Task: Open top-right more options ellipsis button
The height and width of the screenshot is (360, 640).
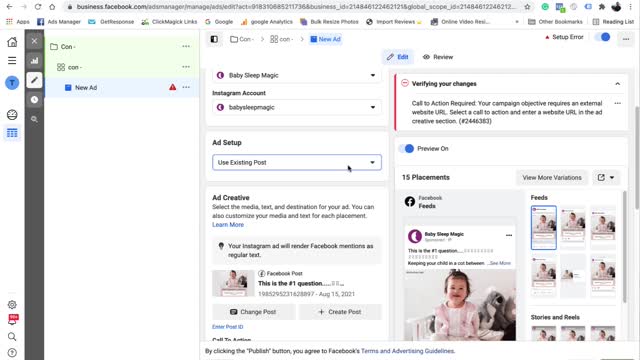Action: (x=626, y=39)
